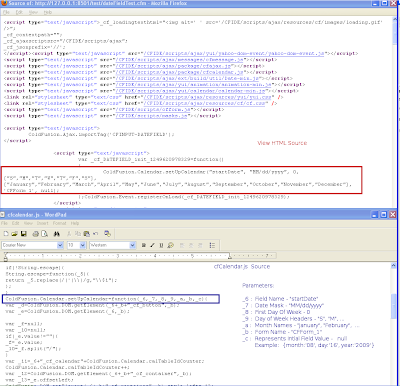Screen dimensions: 400x386
Task: Open WordPad Insert menu
Action: click(42, 223)
